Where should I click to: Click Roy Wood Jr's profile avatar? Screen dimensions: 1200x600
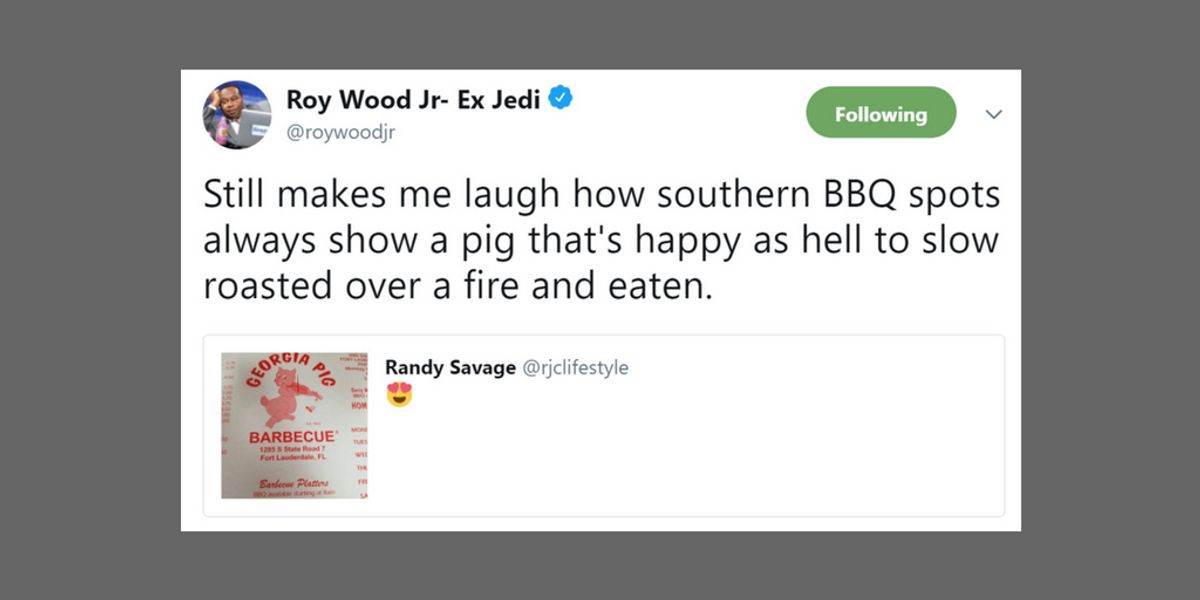[237, 113]
